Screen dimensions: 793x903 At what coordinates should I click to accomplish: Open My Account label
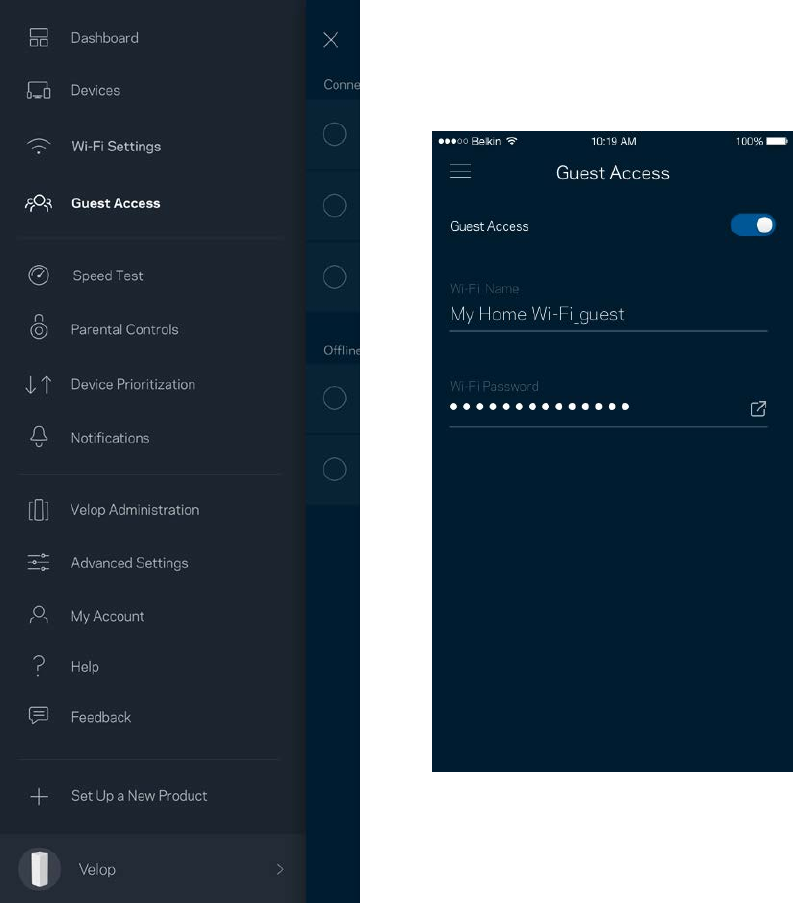(x=108, y=616)
